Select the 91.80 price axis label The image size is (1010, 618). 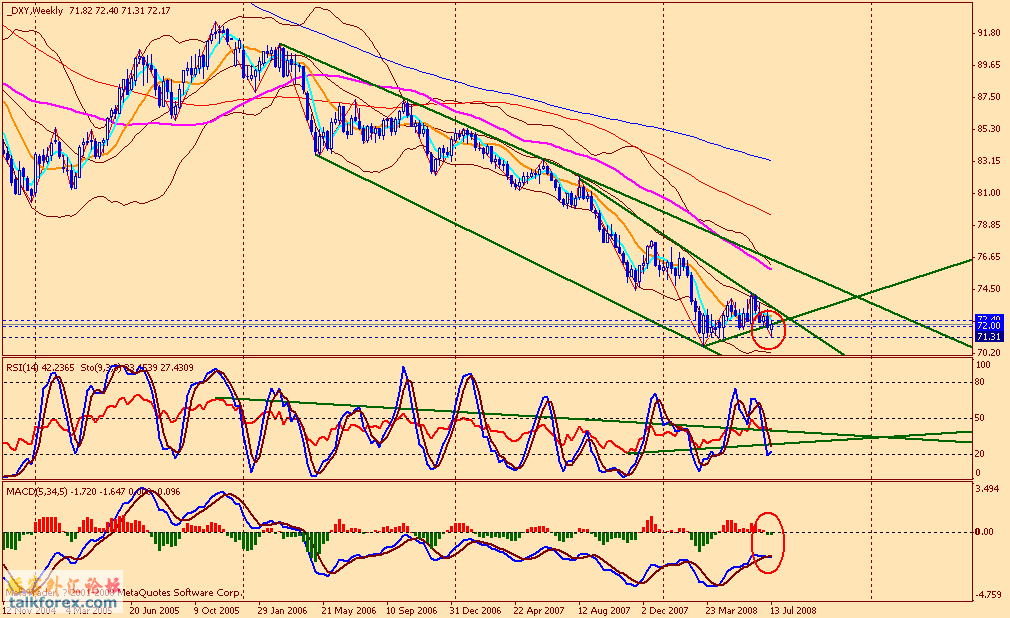point(988,33)
